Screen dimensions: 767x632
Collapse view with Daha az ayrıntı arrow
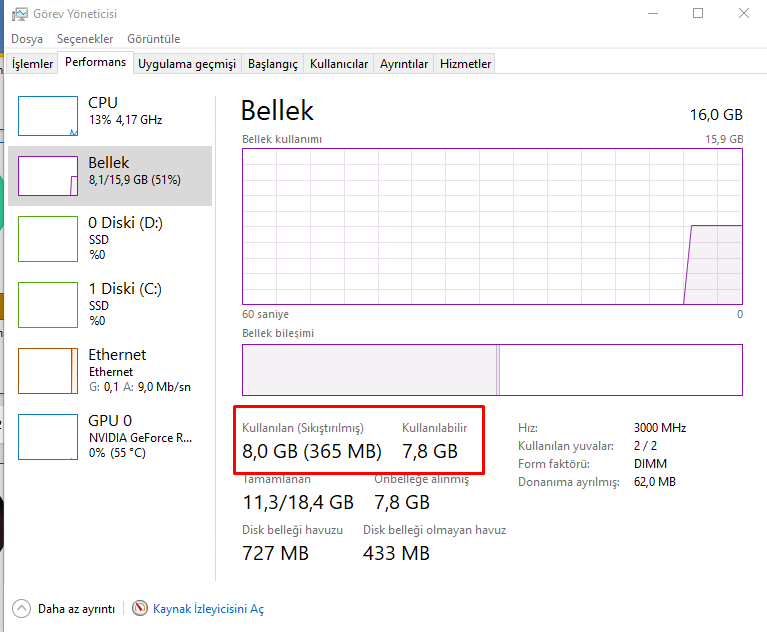coord(22,608)
